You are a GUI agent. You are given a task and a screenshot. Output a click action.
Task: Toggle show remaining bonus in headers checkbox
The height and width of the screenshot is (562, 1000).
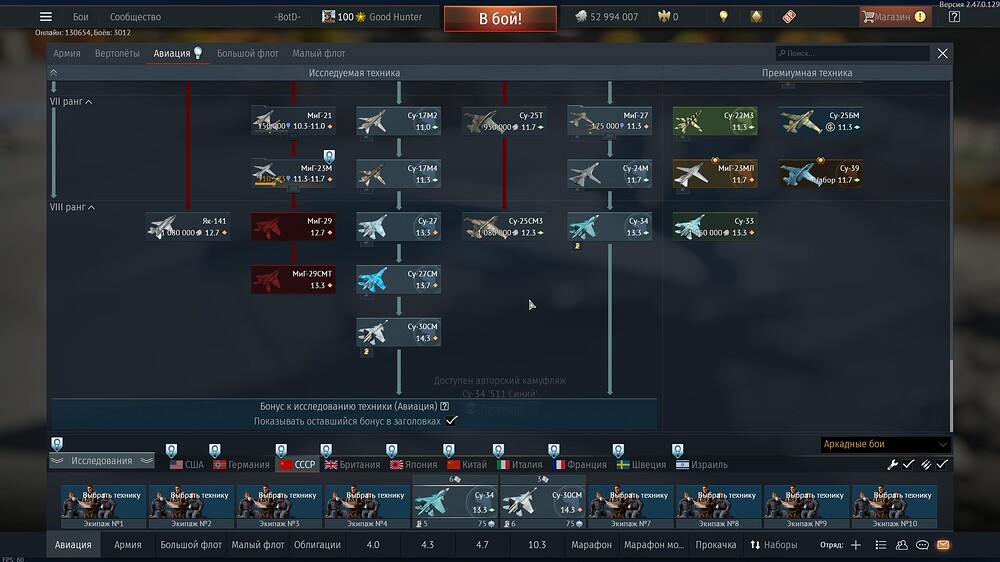tap(452, 421)
